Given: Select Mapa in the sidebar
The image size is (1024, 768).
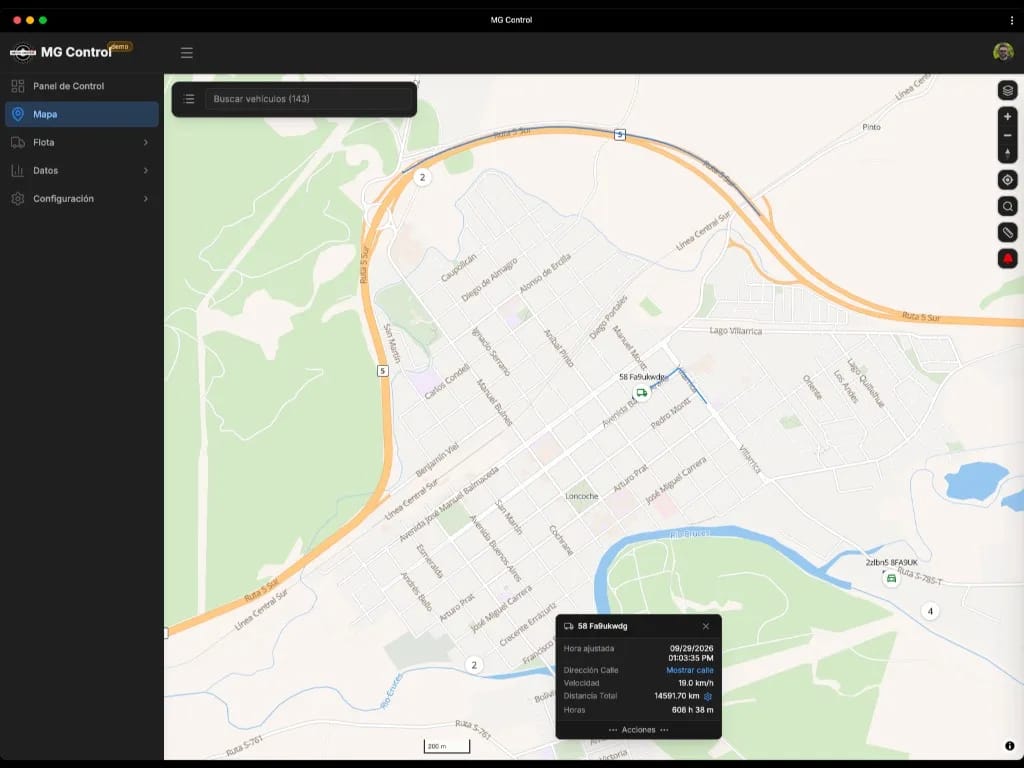Looking at the screenshot, I should tap(82, 114).
